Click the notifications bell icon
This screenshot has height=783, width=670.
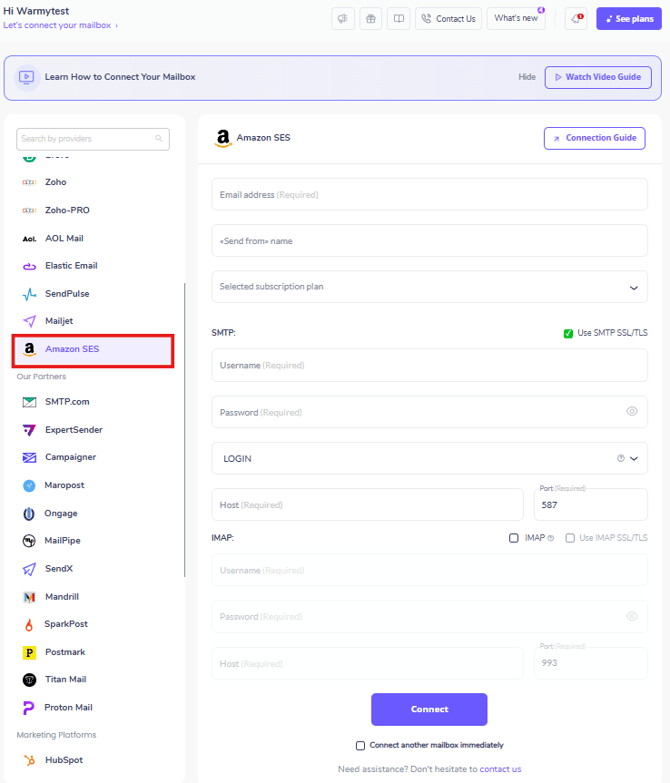576,18
